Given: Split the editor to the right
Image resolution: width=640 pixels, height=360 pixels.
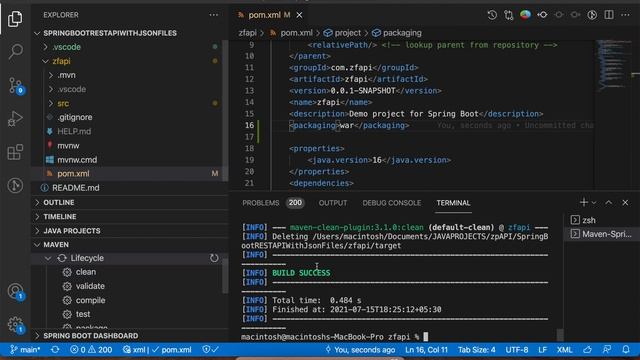Looking at the screenshot, I should pyautogui.click(x=609, y=15).
